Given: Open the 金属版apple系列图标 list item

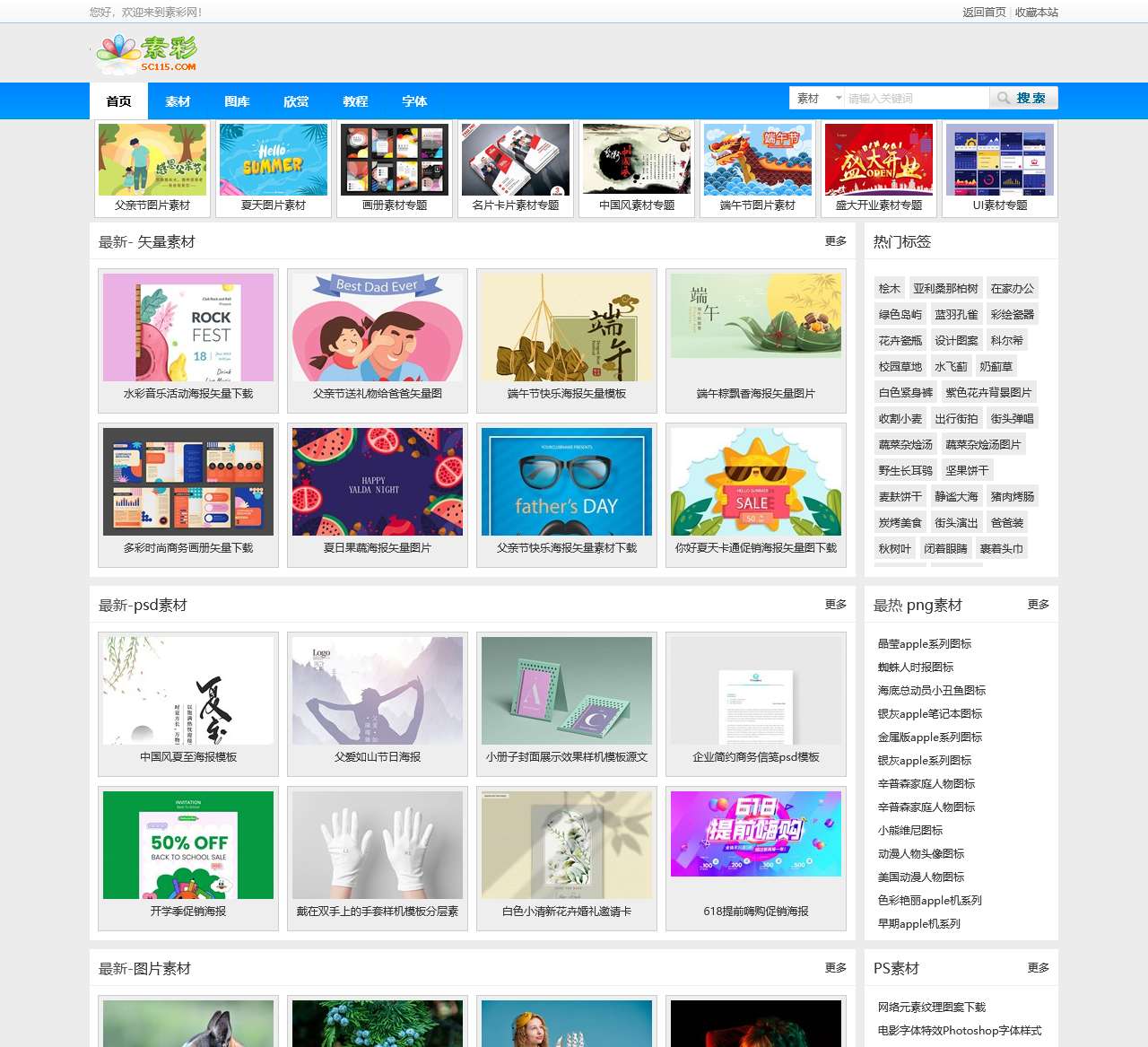Looking at the screenshot, I should point(930,737).
